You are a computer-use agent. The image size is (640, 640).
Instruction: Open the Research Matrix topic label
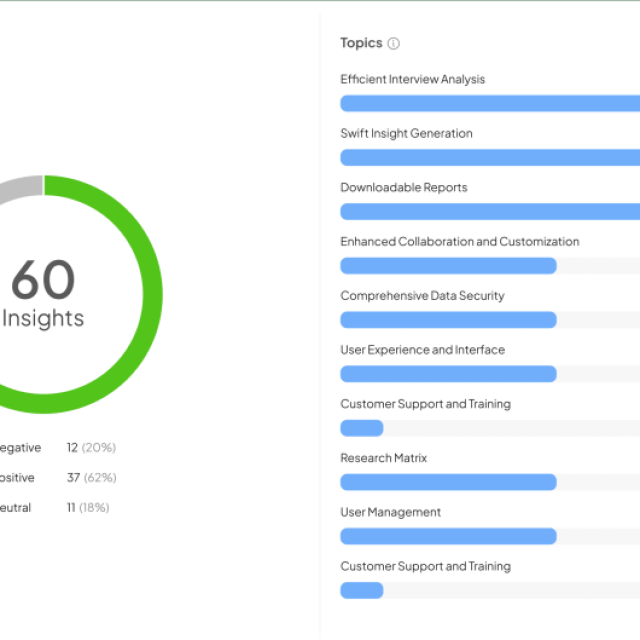click(384, 458)
